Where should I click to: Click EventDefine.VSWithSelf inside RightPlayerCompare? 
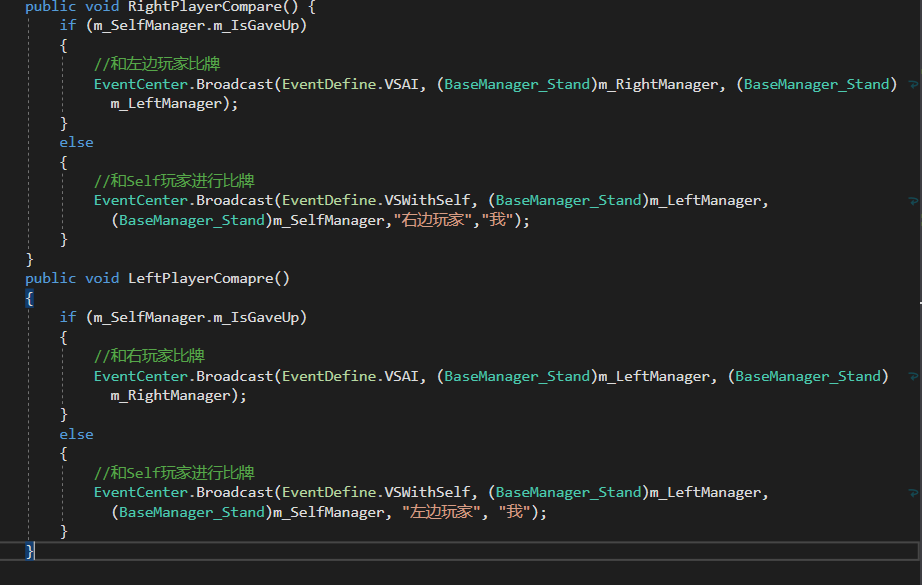pyautogui.click(x=376, y=200)
